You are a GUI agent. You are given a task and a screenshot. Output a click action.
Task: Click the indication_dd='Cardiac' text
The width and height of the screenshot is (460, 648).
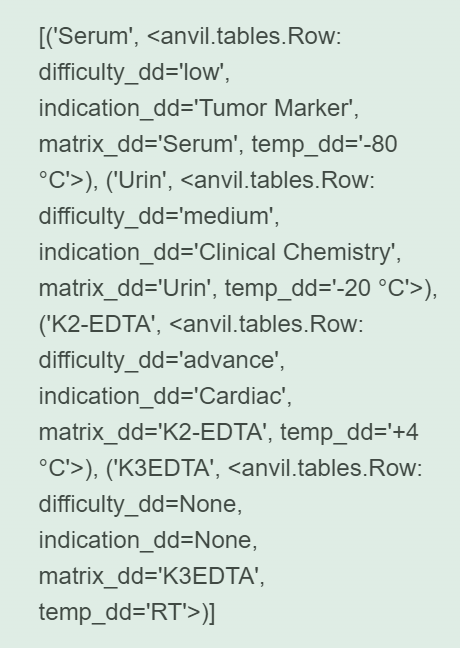click(x=162, y=397)
